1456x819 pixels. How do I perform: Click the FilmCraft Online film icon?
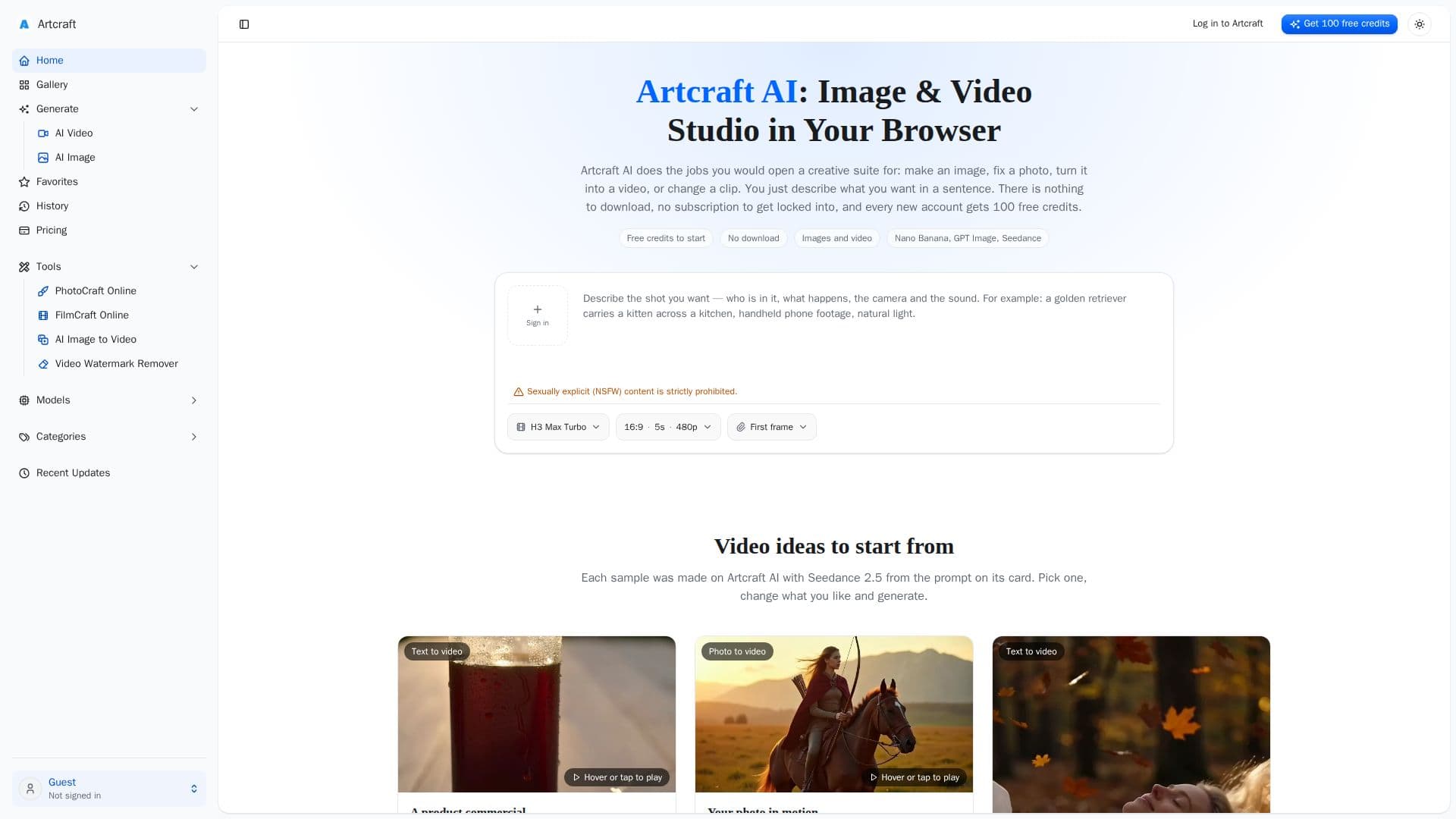point(43,315)
